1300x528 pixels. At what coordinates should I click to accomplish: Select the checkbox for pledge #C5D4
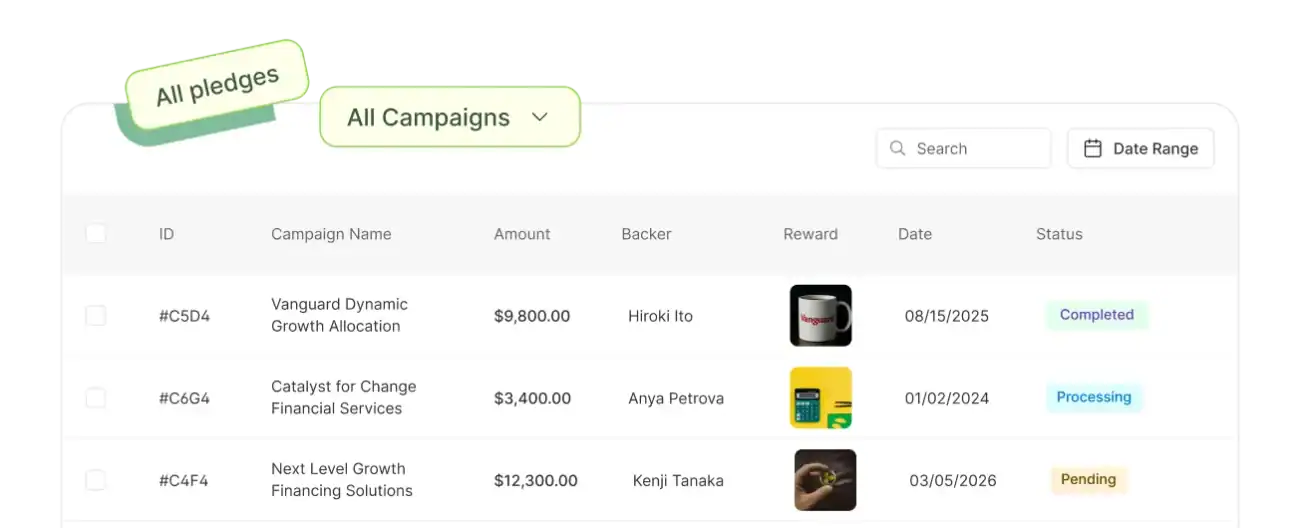pos(95,316)
